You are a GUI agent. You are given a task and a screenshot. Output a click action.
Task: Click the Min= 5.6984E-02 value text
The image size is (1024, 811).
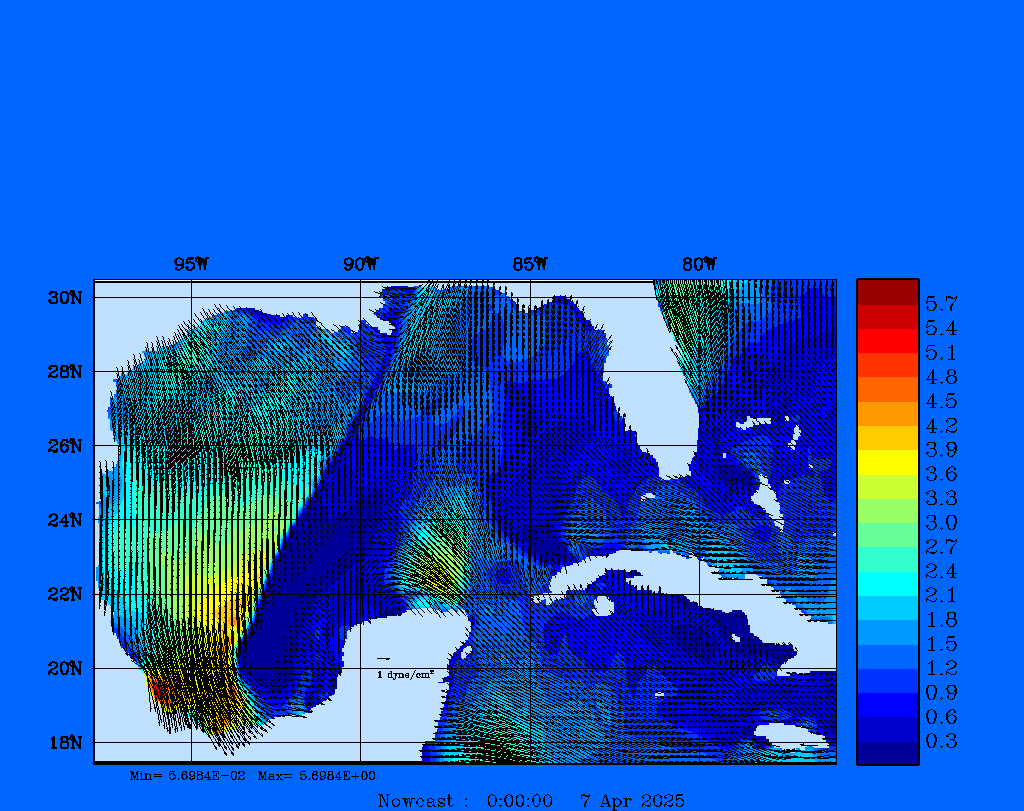(187, 776)
